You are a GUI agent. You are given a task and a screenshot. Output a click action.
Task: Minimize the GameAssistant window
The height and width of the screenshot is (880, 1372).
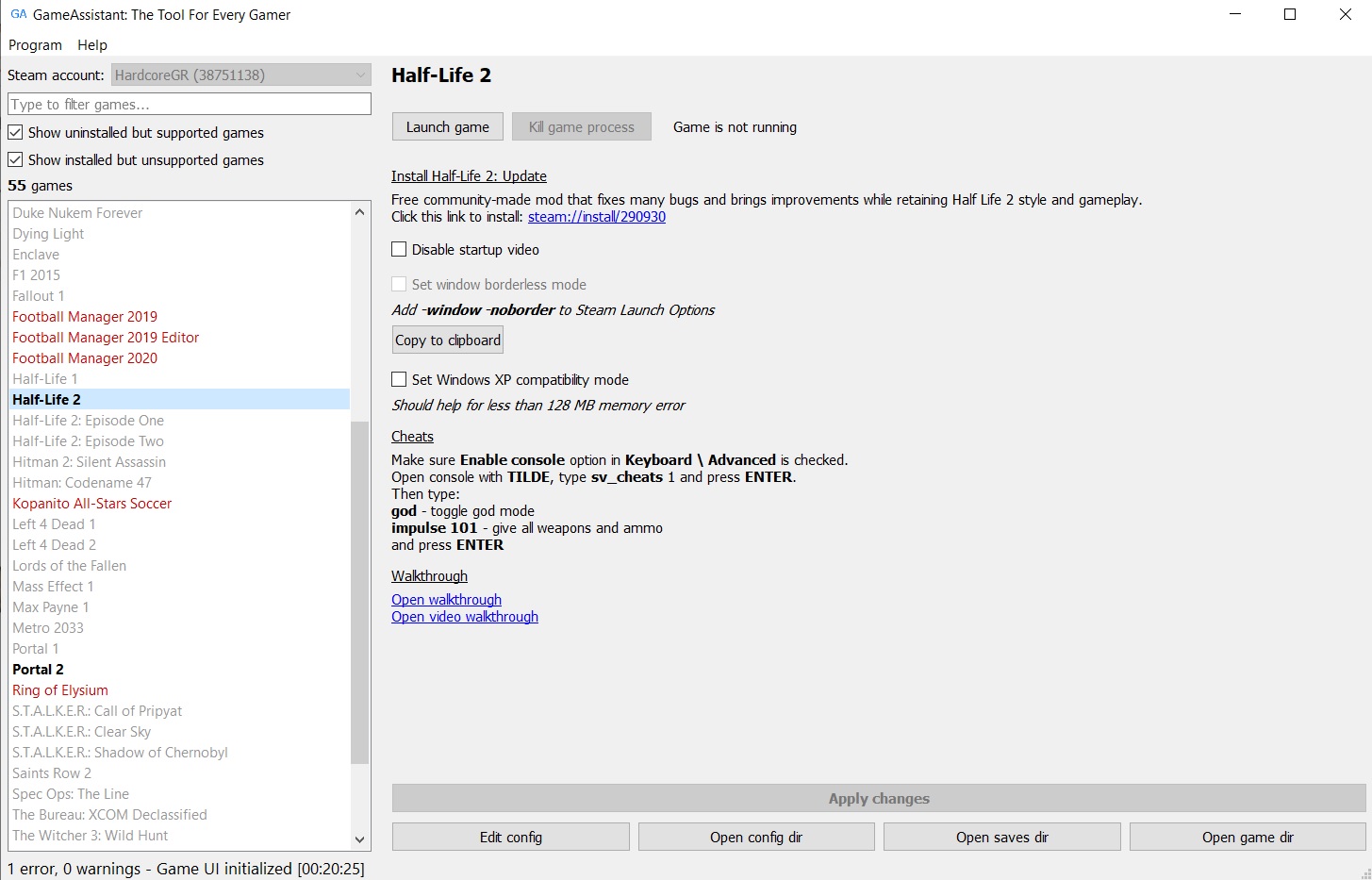[x=1235, y=14]
